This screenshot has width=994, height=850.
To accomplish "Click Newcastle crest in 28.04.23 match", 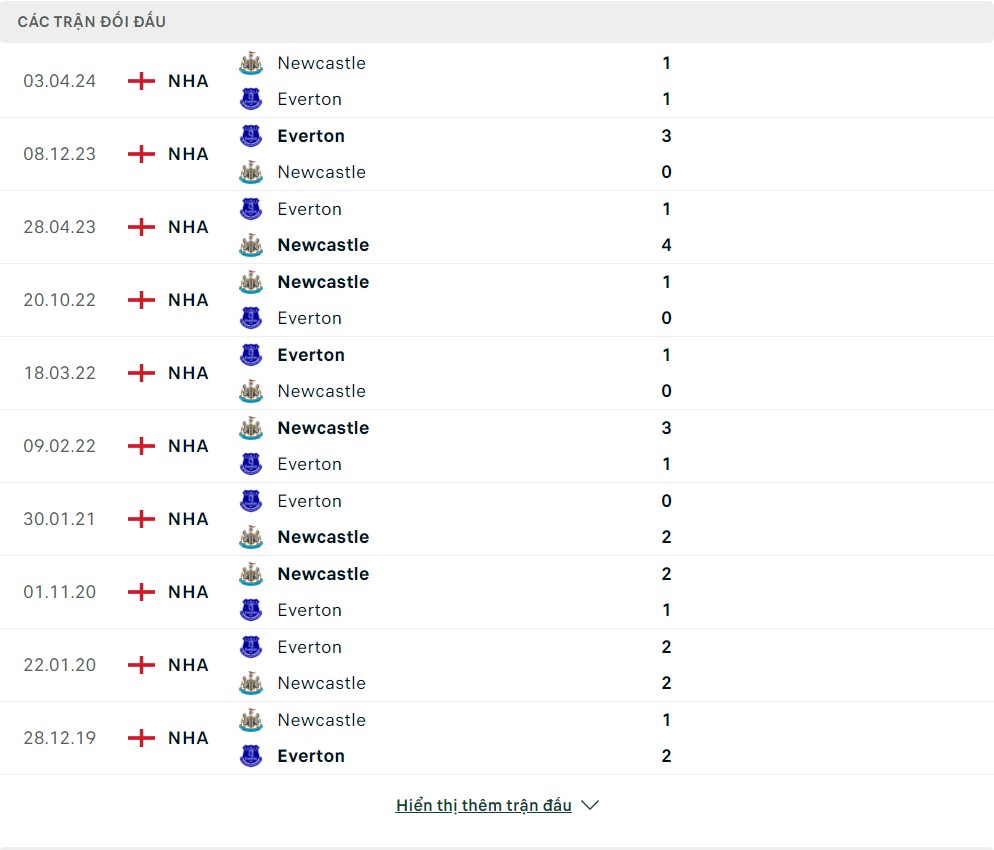I will click(x=250, y=245).
